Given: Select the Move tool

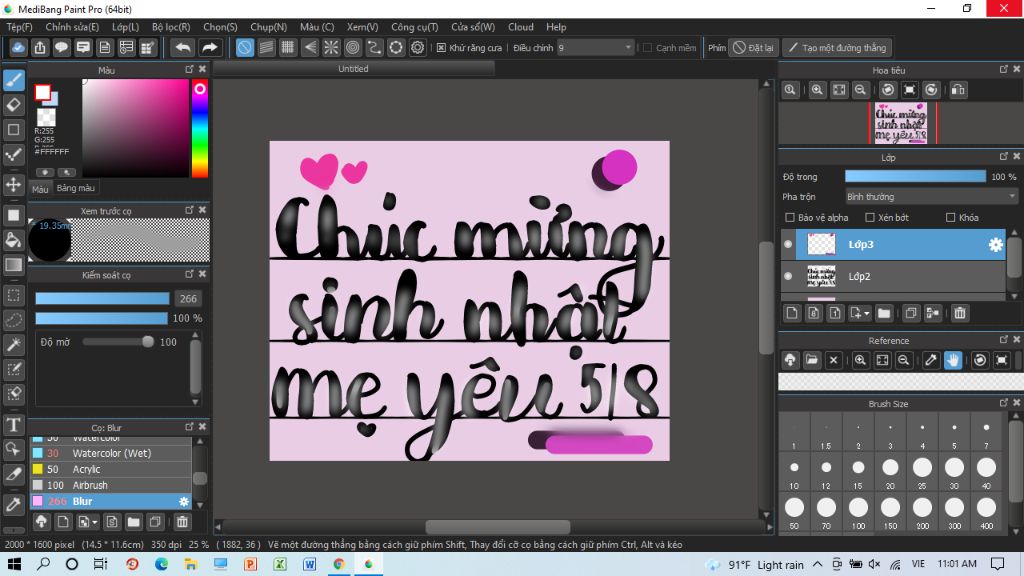Looking at the screenshot, I should [14, 184].
